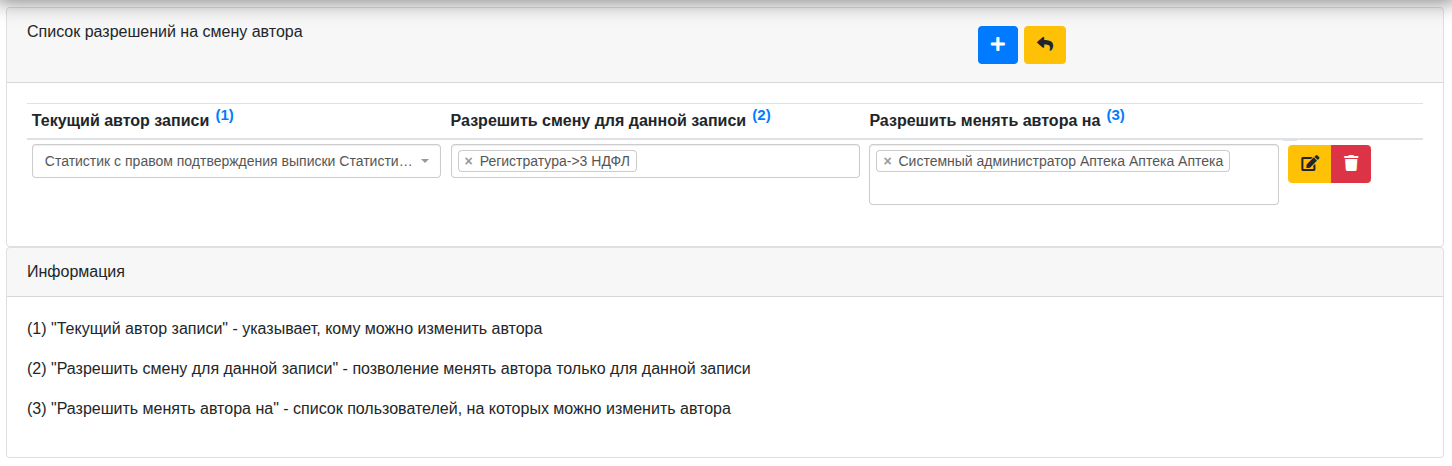This screenshot has height=466, width=1452.
Task: Click empty area of Разрешить менять автора на field
Action: [1073, 189]
